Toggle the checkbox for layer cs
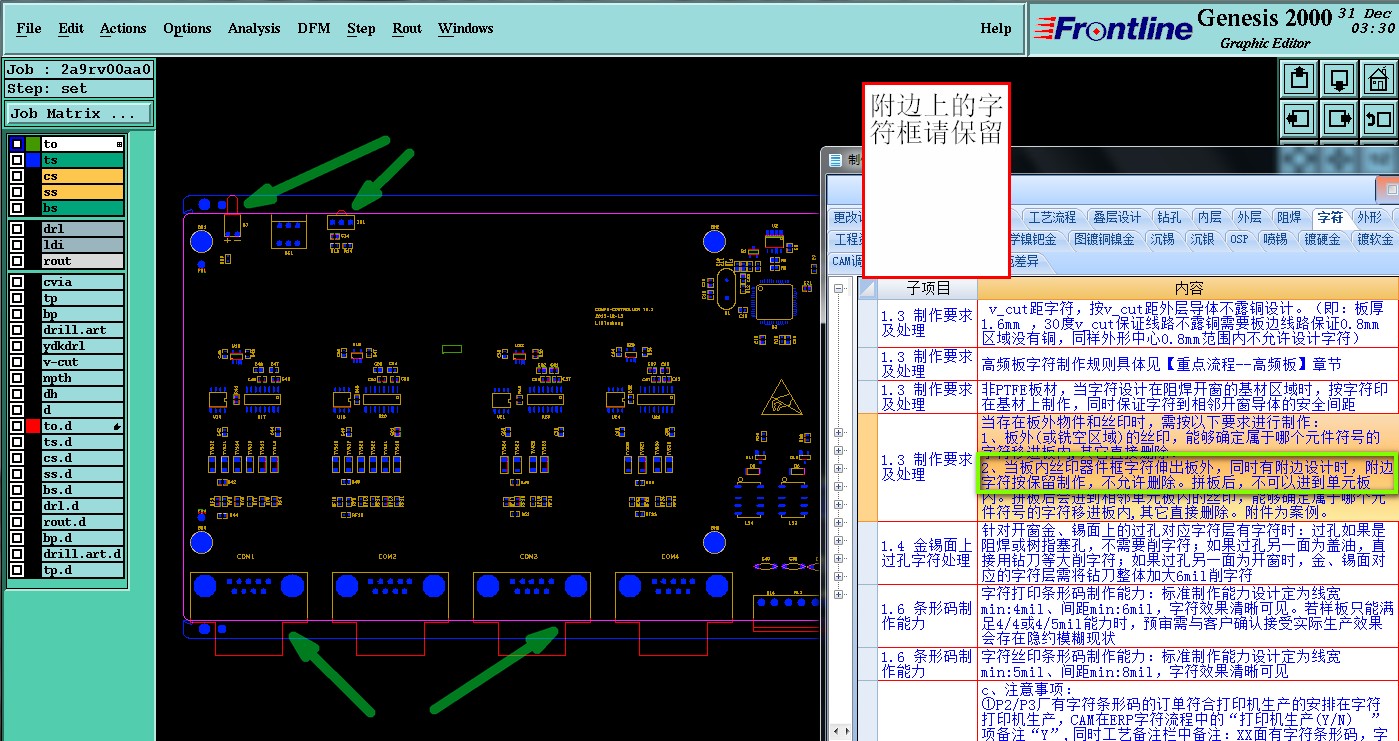The height and width of the screenshot is (741, 1399). (x=17, y=176)
